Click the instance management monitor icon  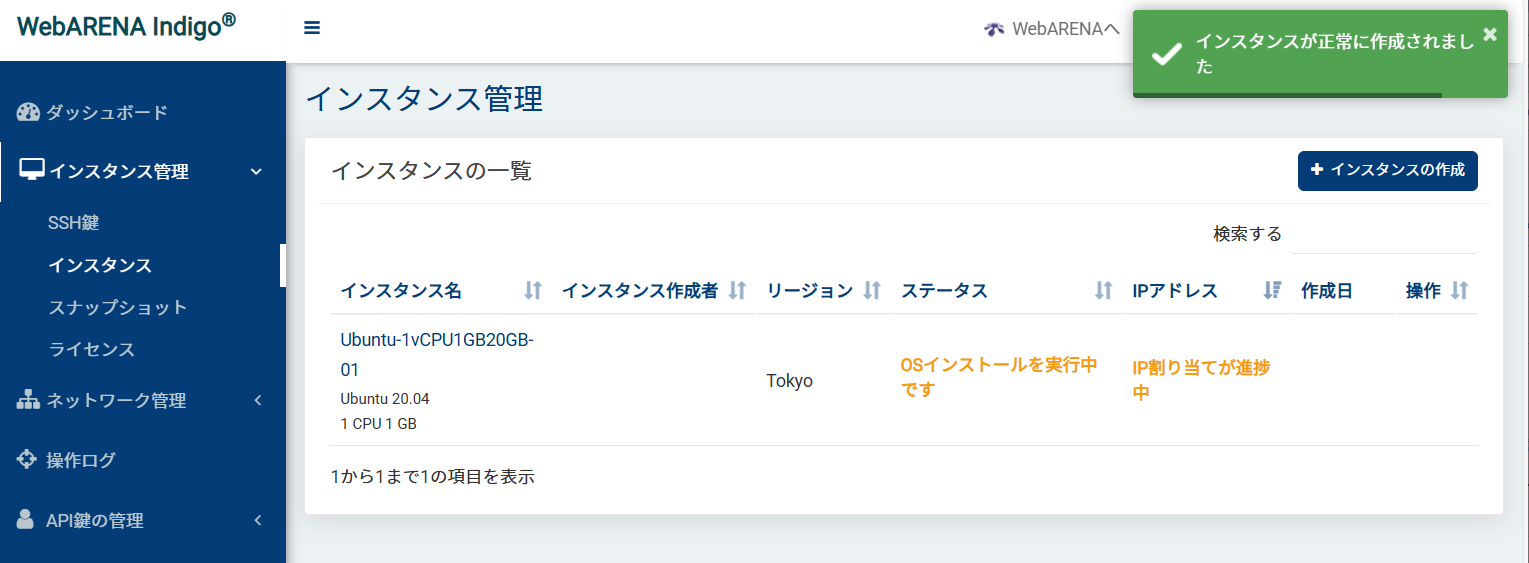pos(32,170)
